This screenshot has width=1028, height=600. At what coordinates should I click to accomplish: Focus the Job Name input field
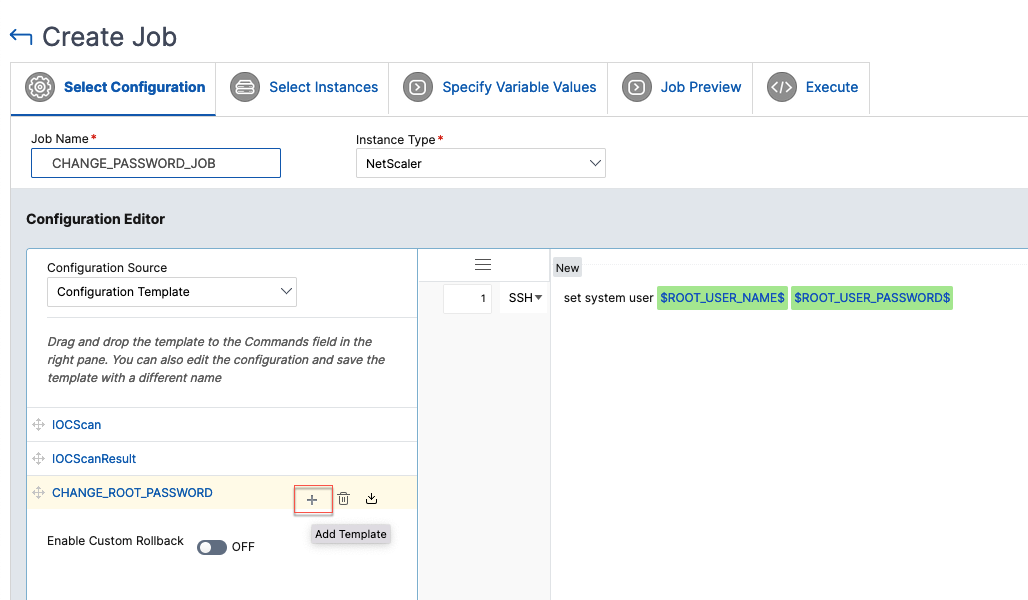(156, 163)
